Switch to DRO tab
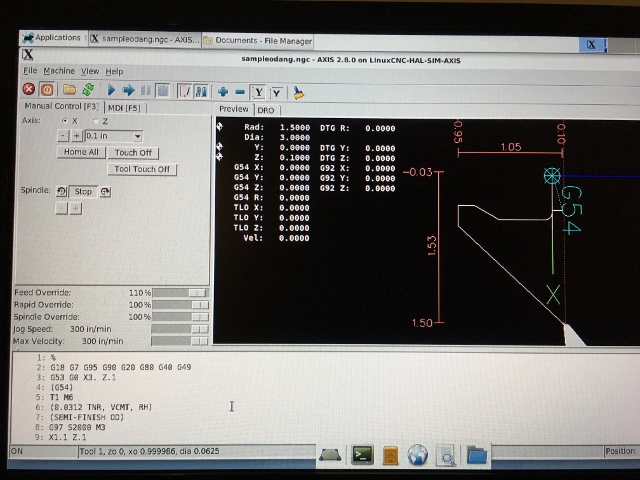The height and width of the screenshot is (480, 640). (x=266, y=110)
